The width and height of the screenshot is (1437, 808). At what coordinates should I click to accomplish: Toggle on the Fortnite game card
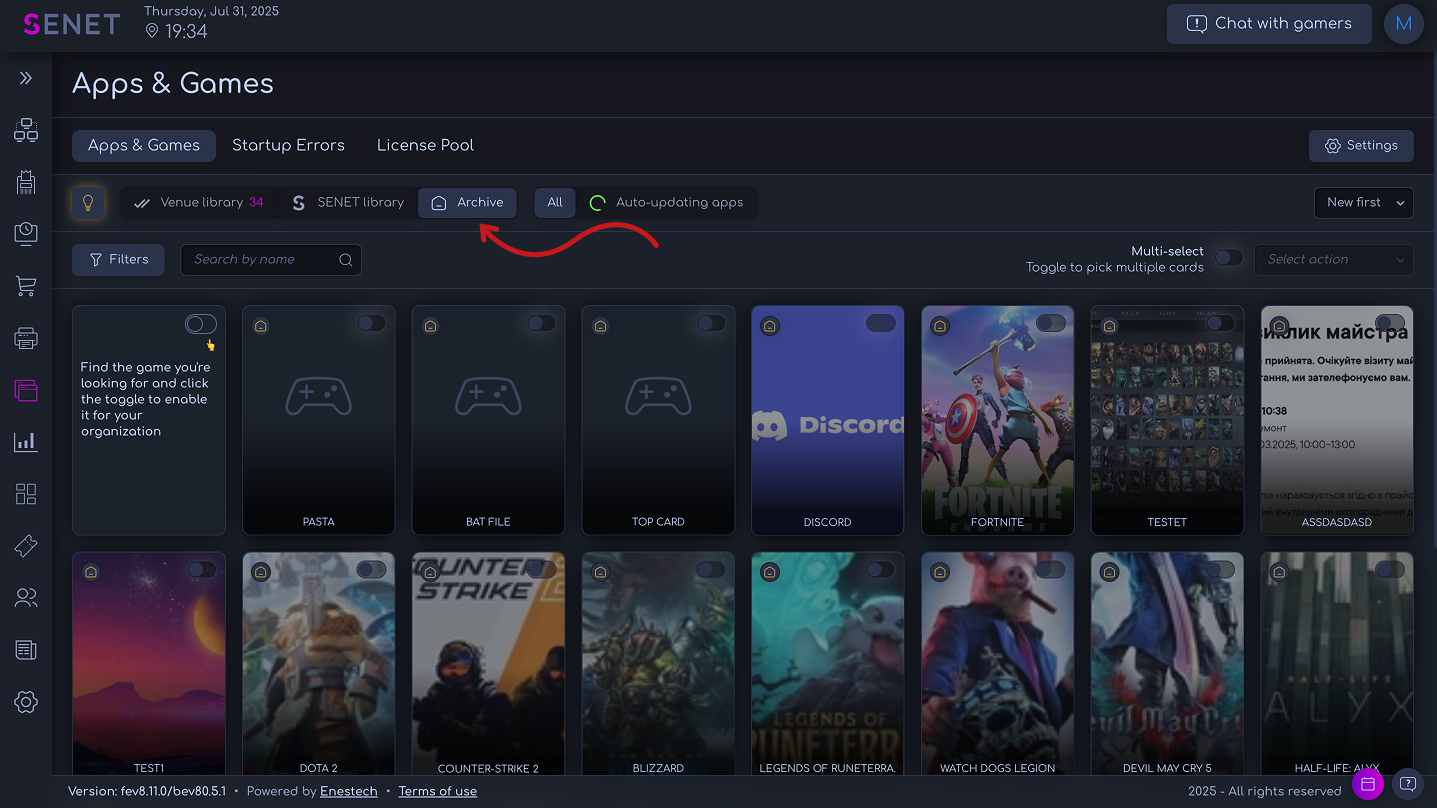[x=1050, y=323]
